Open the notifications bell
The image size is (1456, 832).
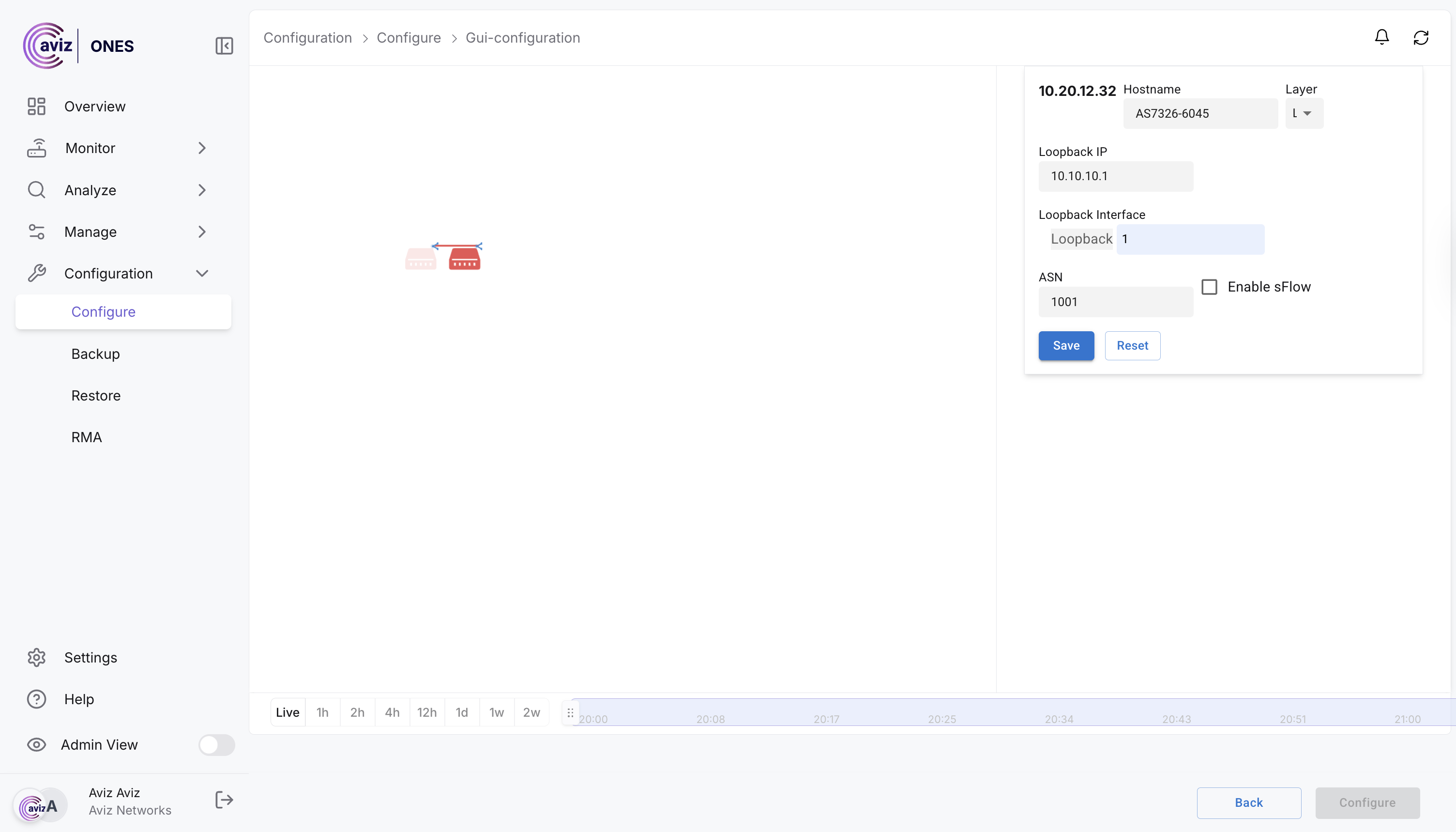(x=1381, y=38)
